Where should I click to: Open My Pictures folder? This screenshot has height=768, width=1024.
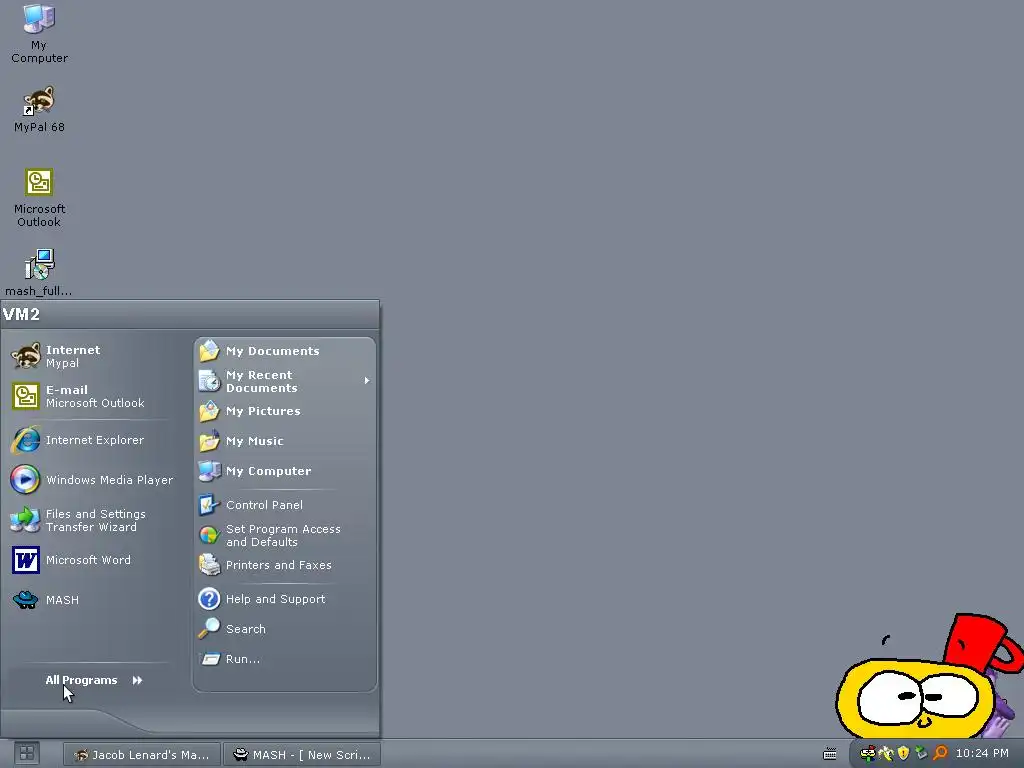285,411
